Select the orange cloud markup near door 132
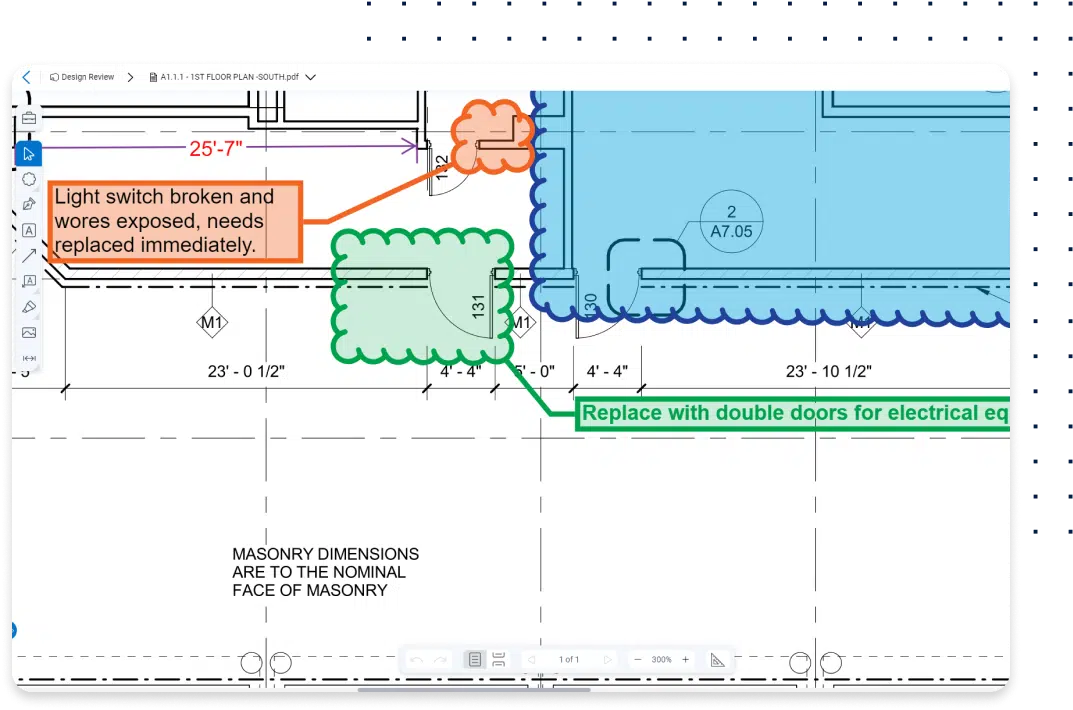The image size is (1073, 710). coord(491,136)
